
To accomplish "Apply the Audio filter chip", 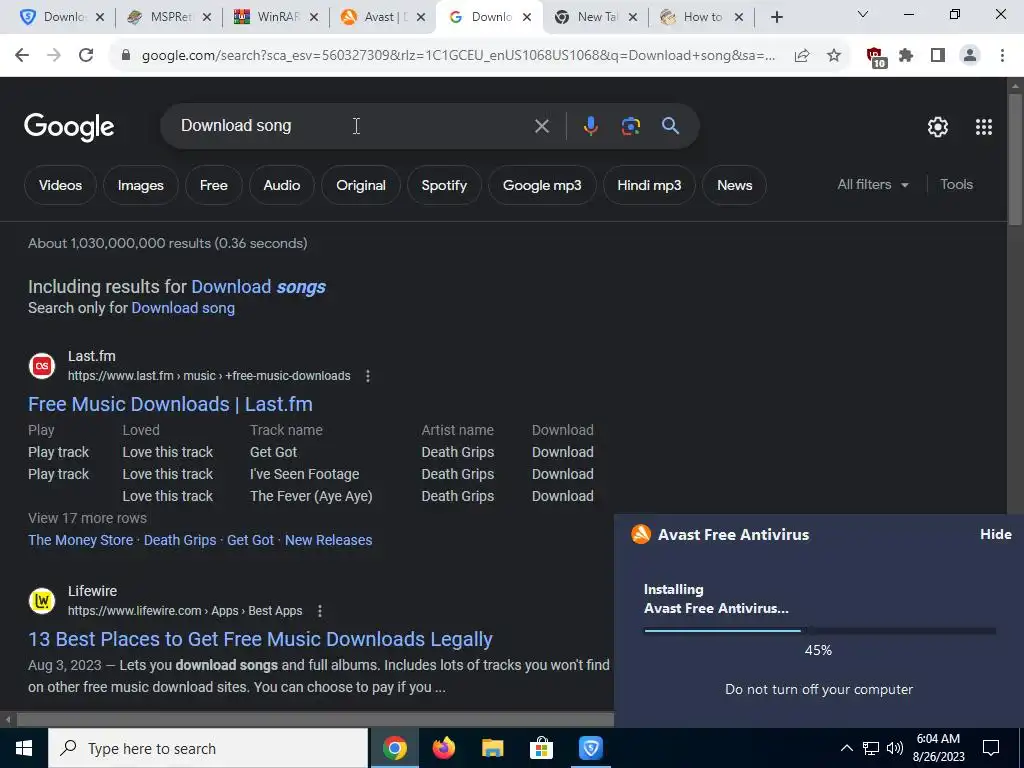I will tap(281, 185).
